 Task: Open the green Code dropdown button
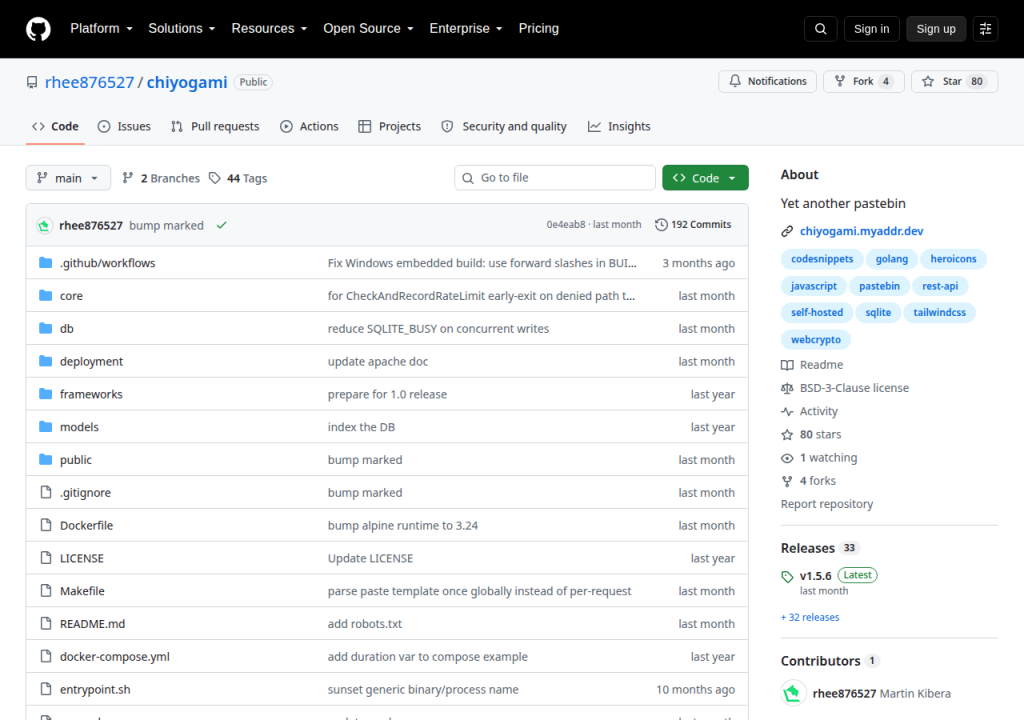(x=705, y=178)
